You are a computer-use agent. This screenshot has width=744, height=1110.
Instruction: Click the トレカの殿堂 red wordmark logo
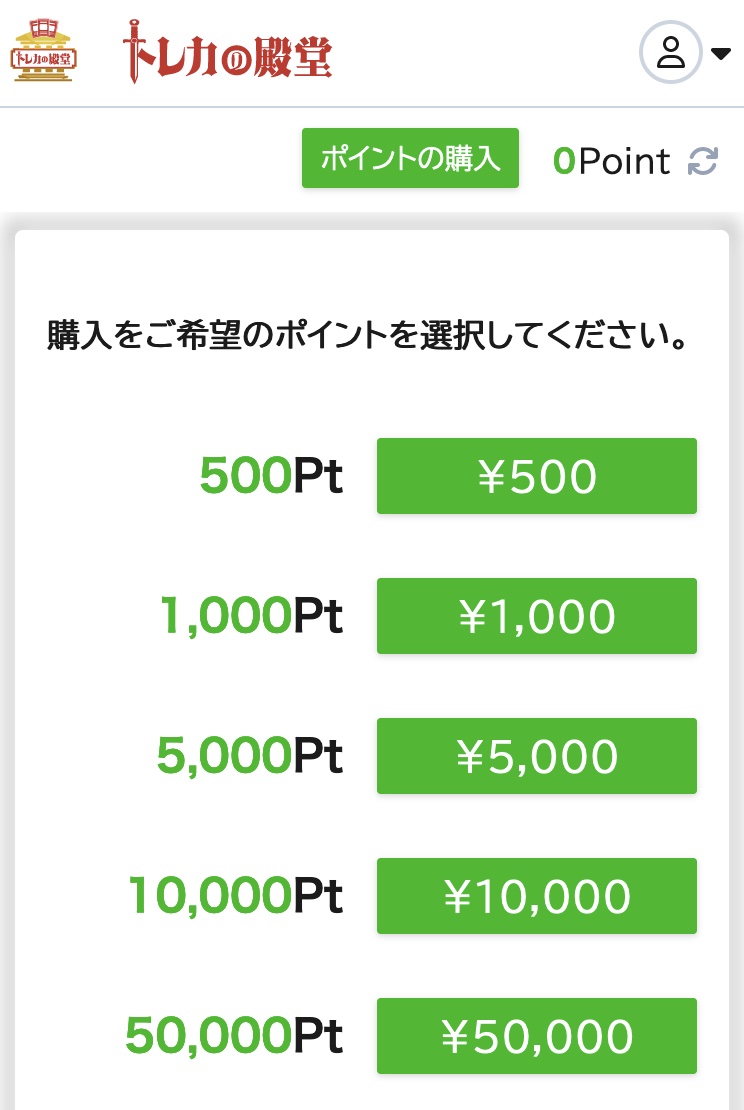227,52
